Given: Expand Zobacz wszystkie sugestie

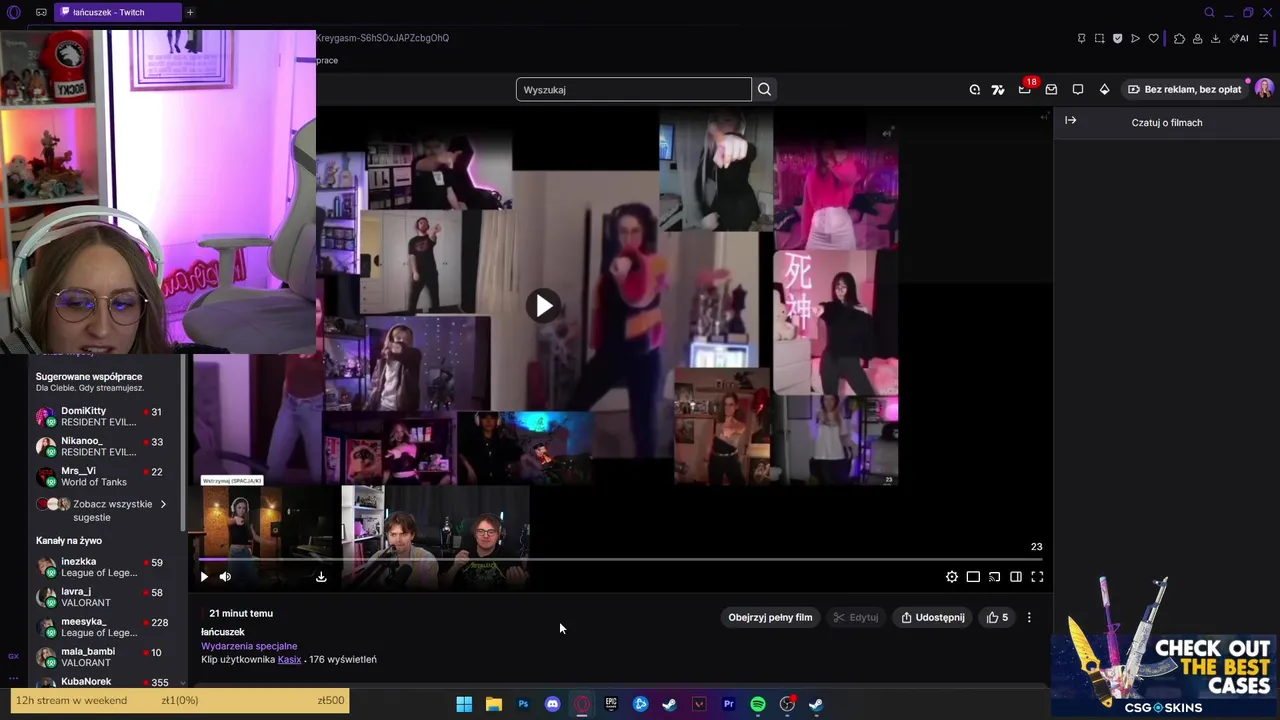Looking at the screenshot, I should pyautogui.click(x=105, y=510).
